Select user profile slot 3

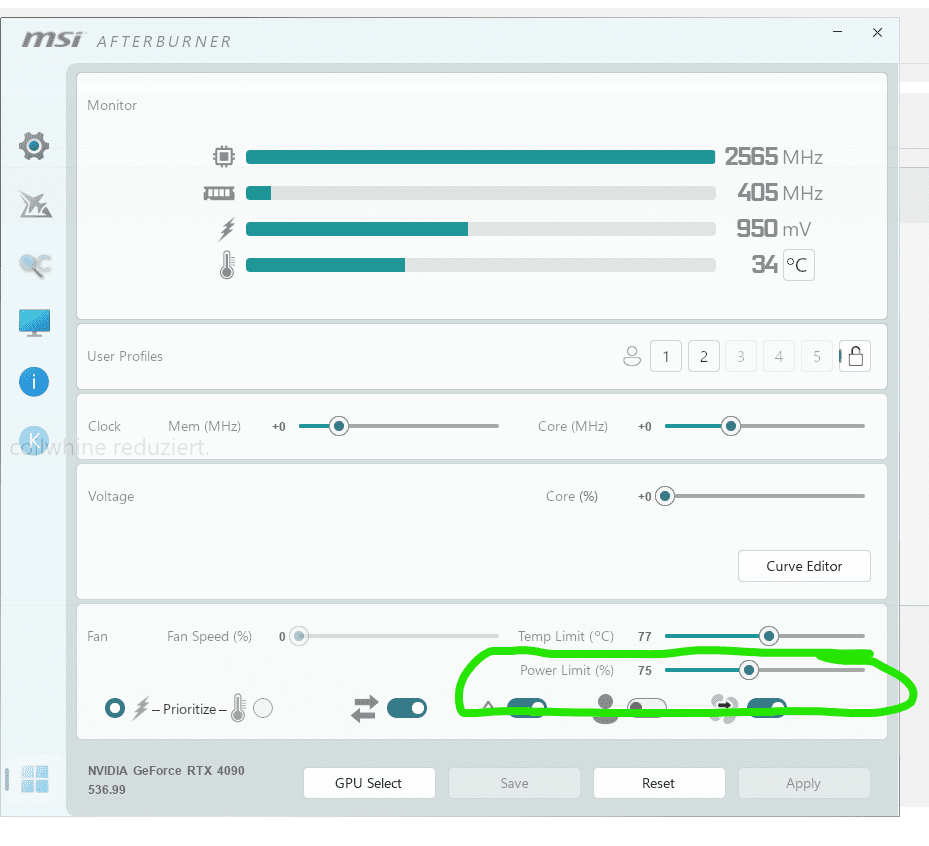coord(741,356)
